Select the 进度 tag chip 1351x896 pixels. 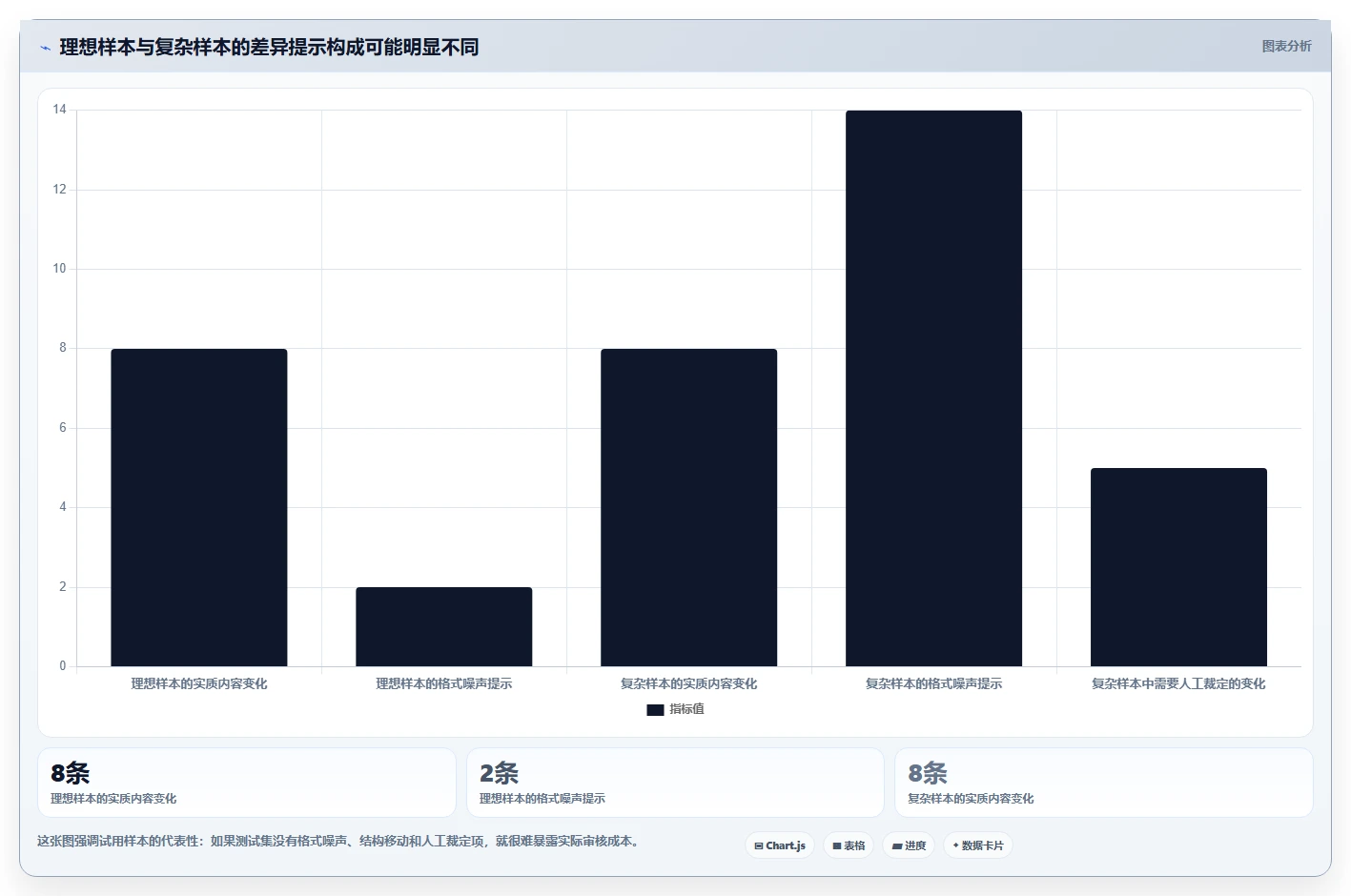tap(909, 845)
